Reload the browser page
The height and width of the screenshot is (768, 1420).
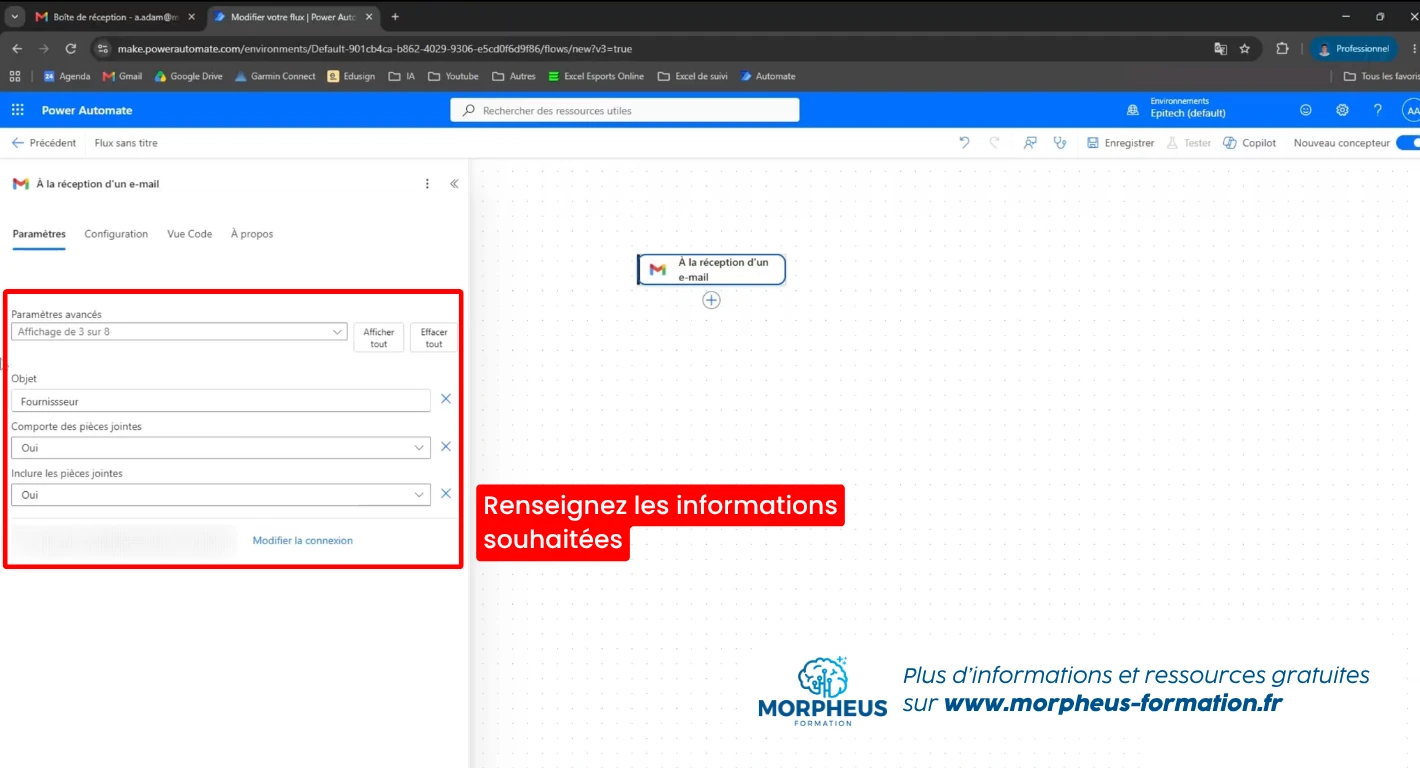[x=70, y=48]
